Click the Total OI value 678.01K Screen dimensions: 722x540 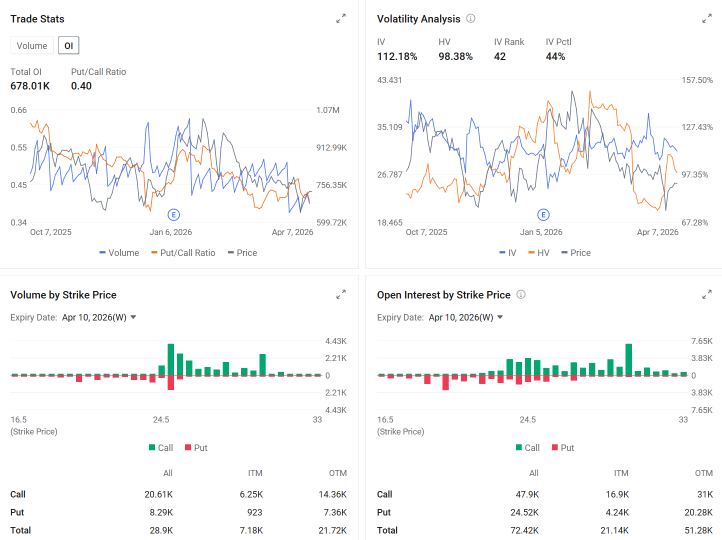30,86
